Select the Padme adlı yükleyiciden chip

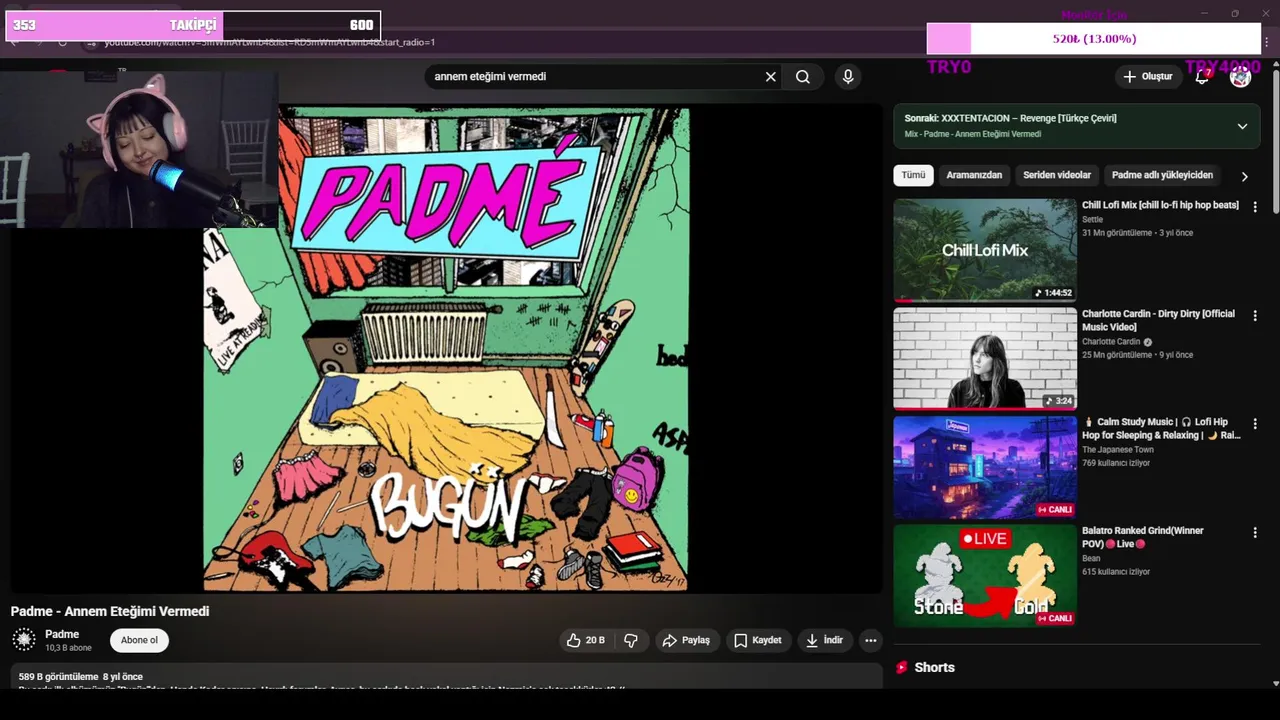click(1162, 175)
